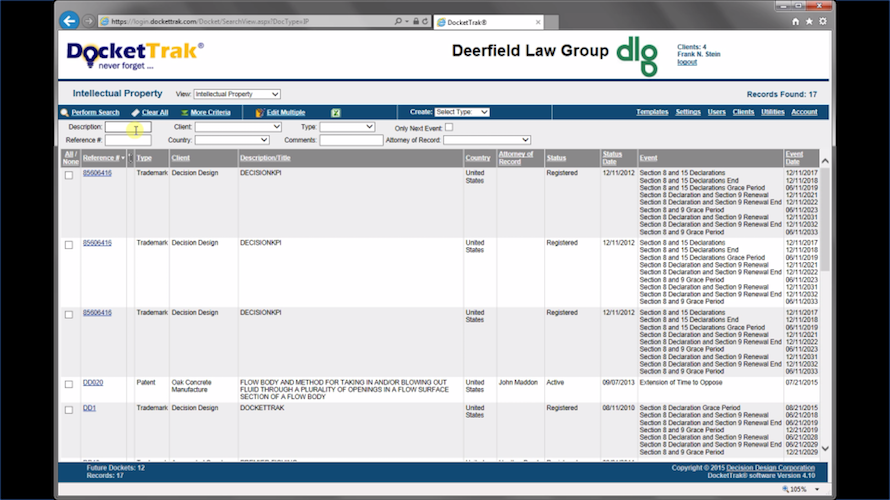Go back with the browser back arrow
The height and width of the screenshot is (500, 890).
(x=69, y=21)
